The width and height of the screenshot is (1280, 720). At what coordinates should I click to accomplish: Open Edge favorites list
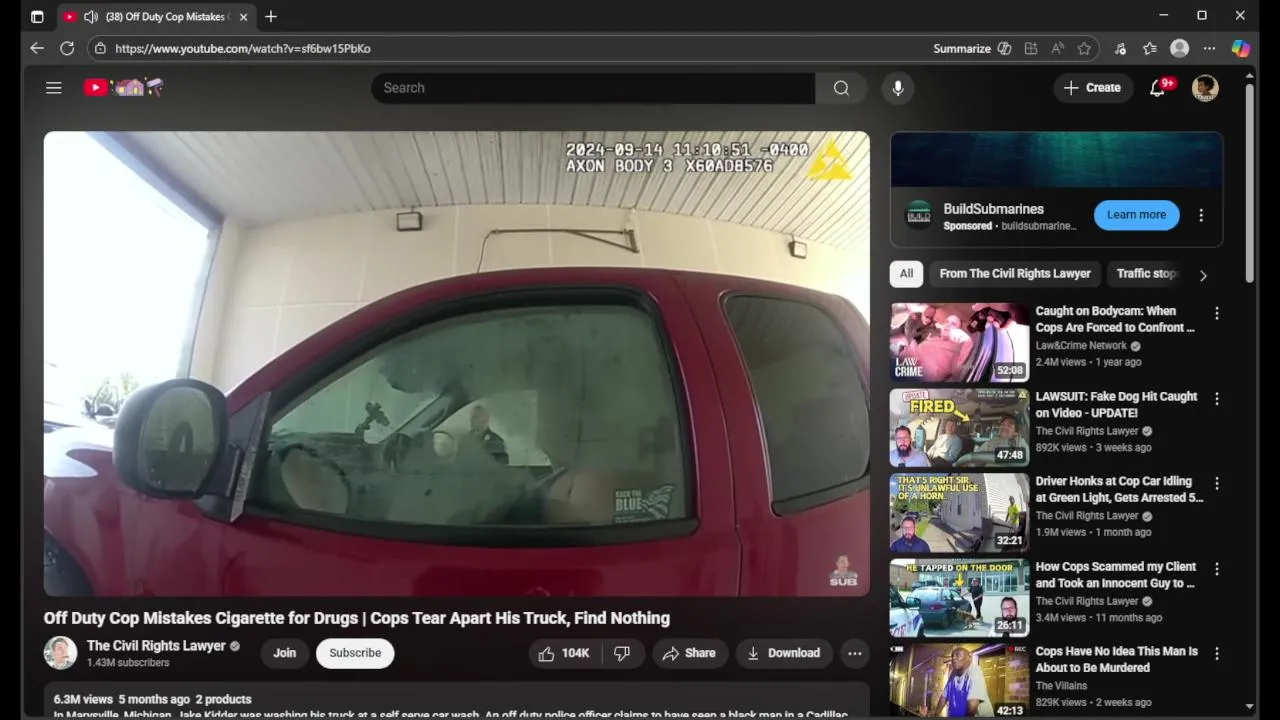pos(1150,48)
